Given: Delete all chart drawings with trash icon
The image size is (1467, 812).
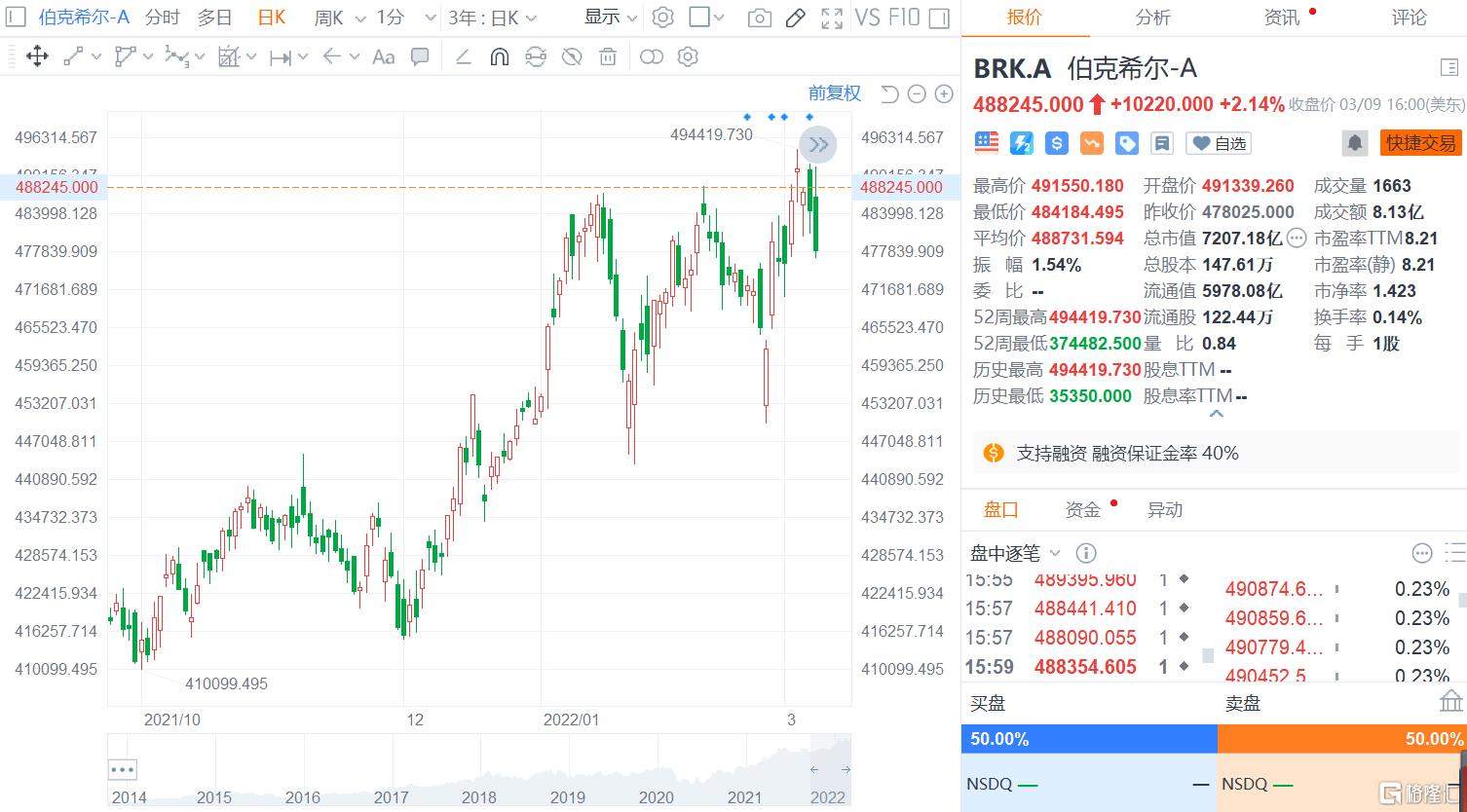Looking at the screenshot, I should click(608, 56).
